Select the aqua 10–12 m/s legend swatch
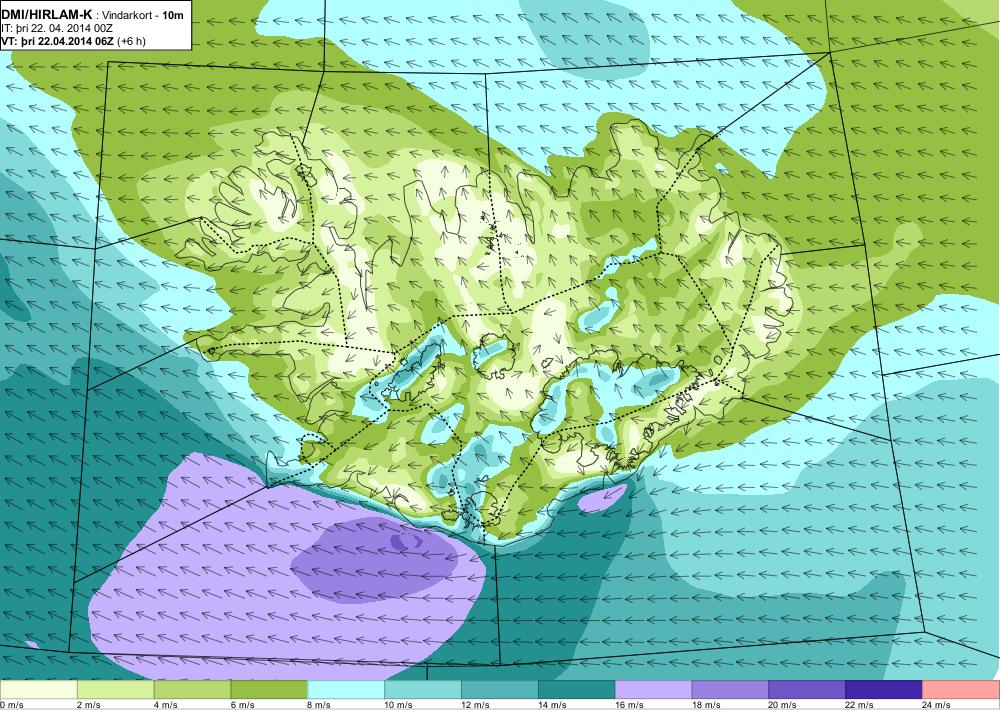The height and width of the screenshot is (710, 1000). pyautogui.click(x=423, y=690)
